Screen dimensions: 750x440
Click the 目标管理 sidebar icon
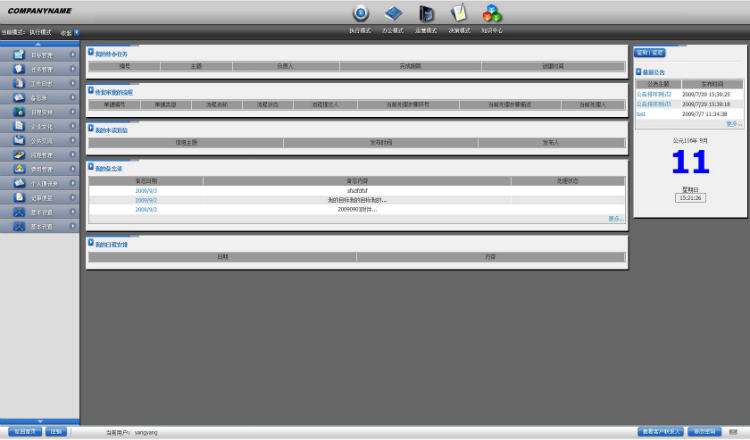coord(19,55)
